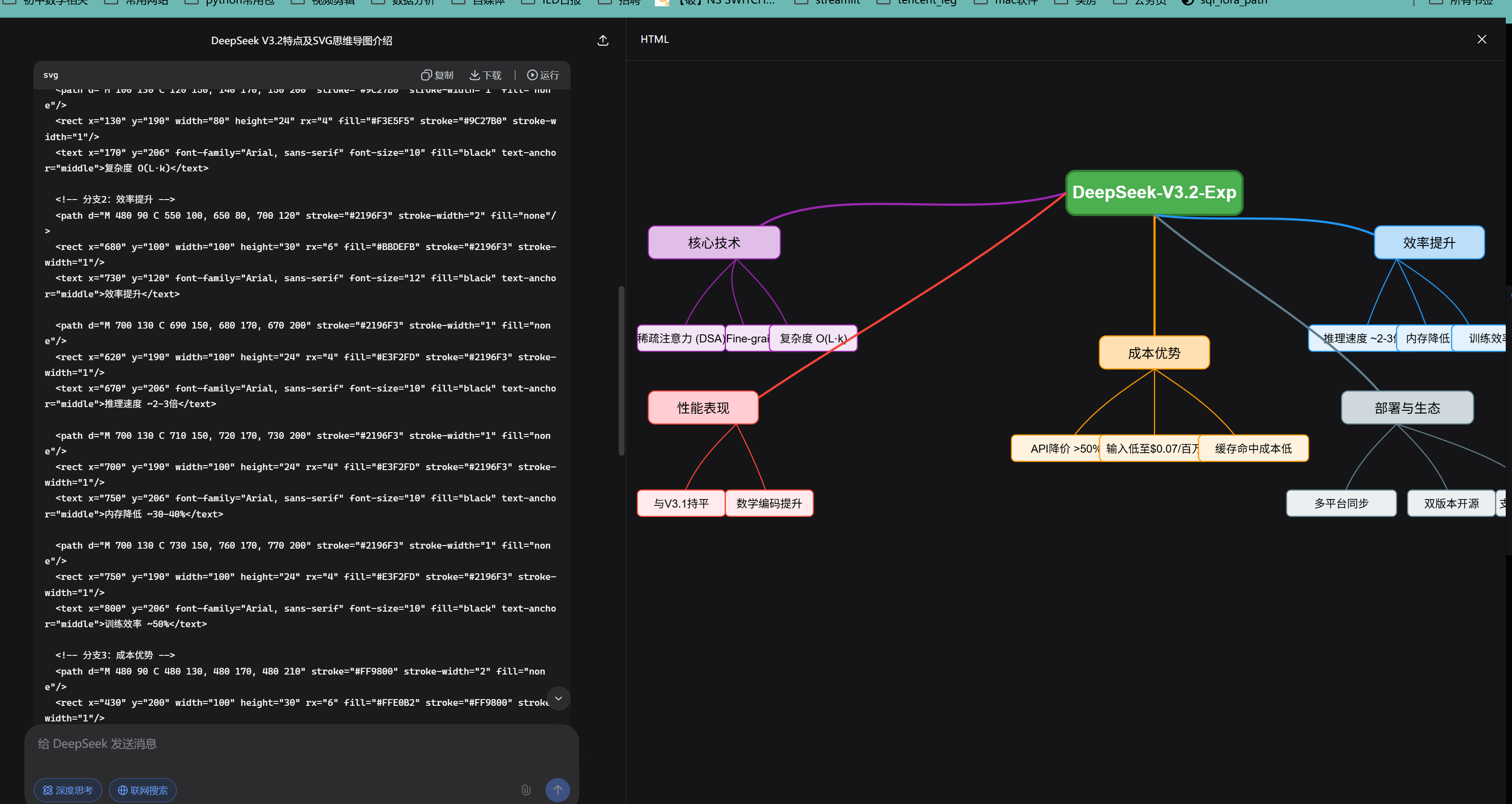Image resolution: width=1512 pixels, height=804 pixels.
Task: Click the HTML panel tab label
Action: 654,39
